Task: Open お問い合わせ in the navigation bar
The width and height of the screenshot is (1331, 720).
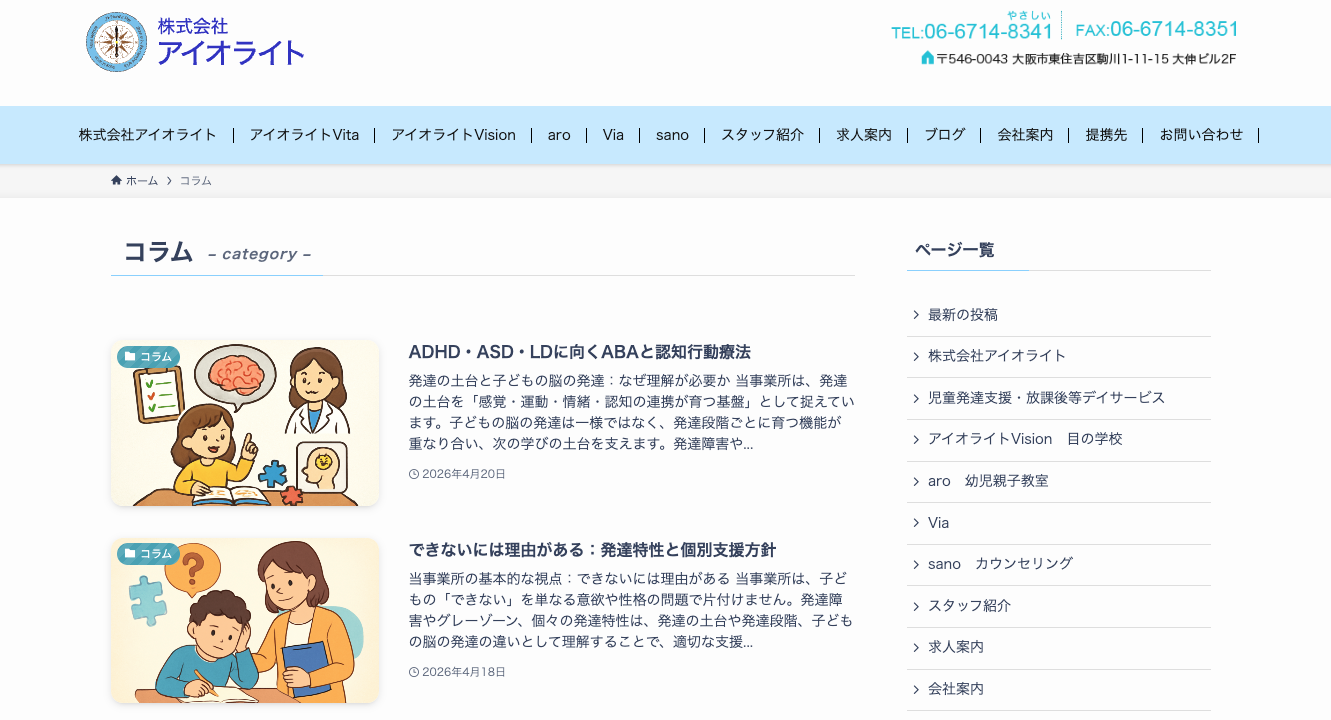Action: [x=1201, y=135]
